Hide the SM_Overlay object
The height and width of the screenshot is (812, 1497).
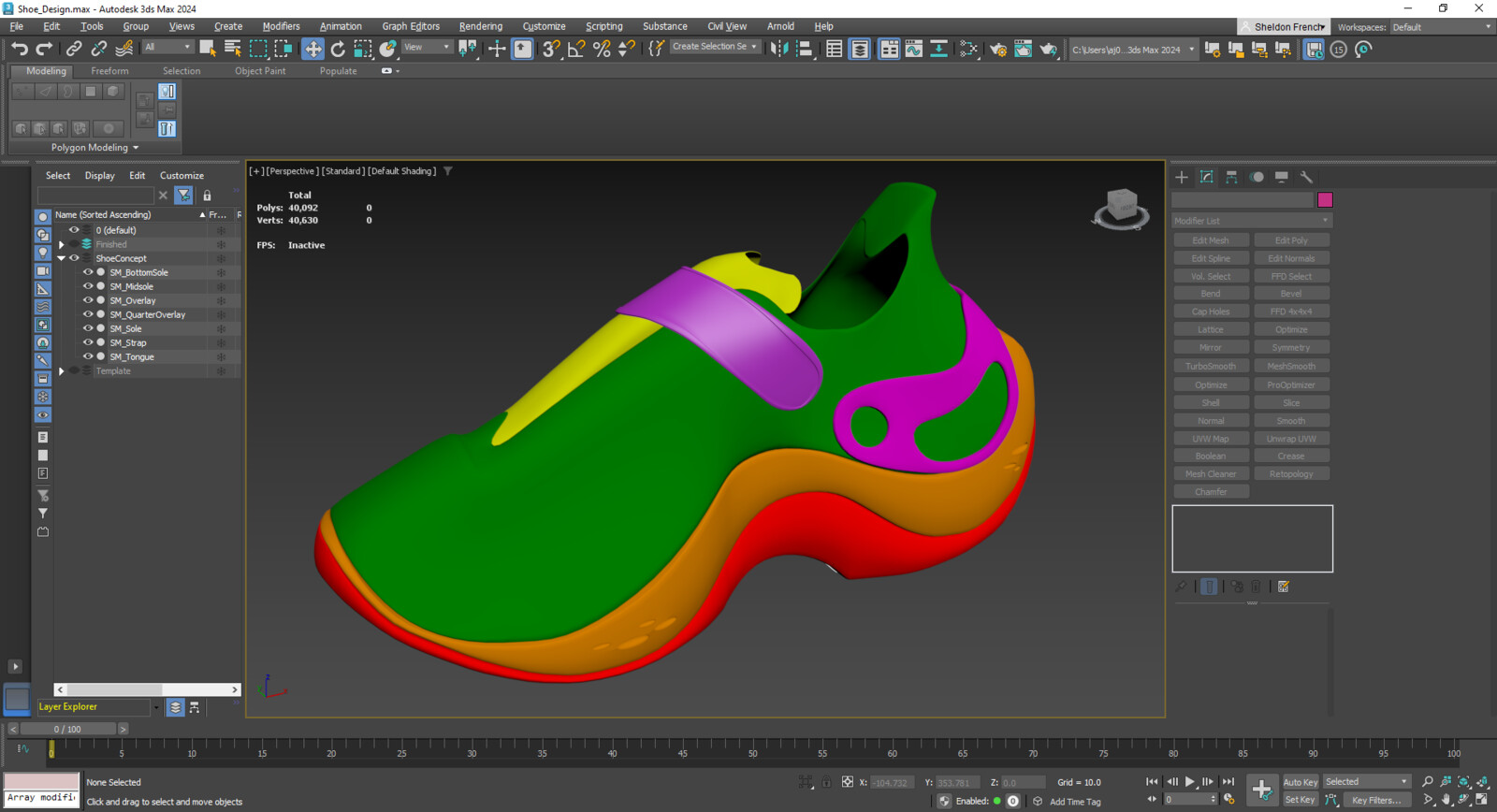tap(88, 300)
